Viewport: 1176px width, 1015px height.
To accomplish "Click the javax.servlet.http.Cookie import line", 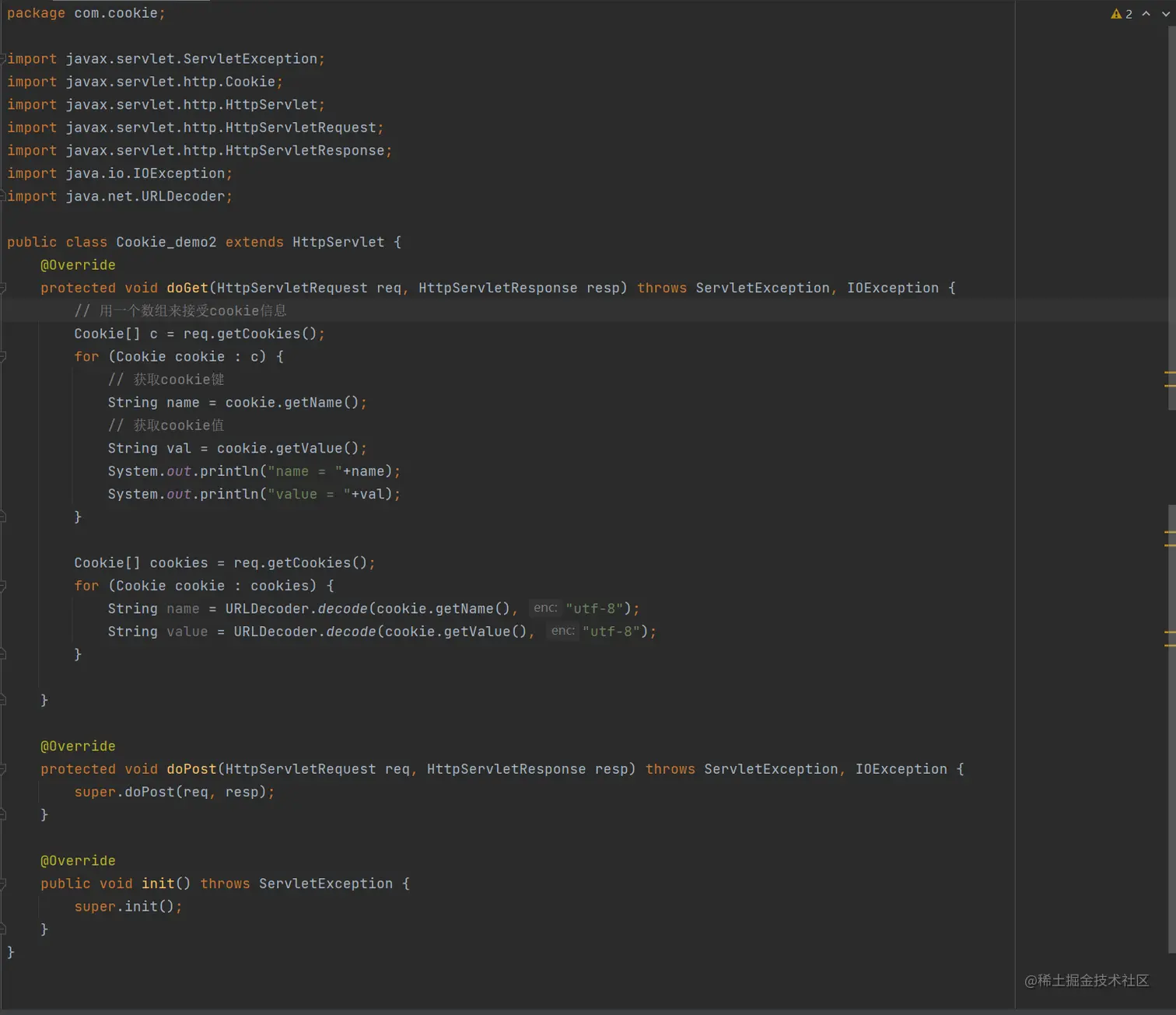I will (145, 82).
